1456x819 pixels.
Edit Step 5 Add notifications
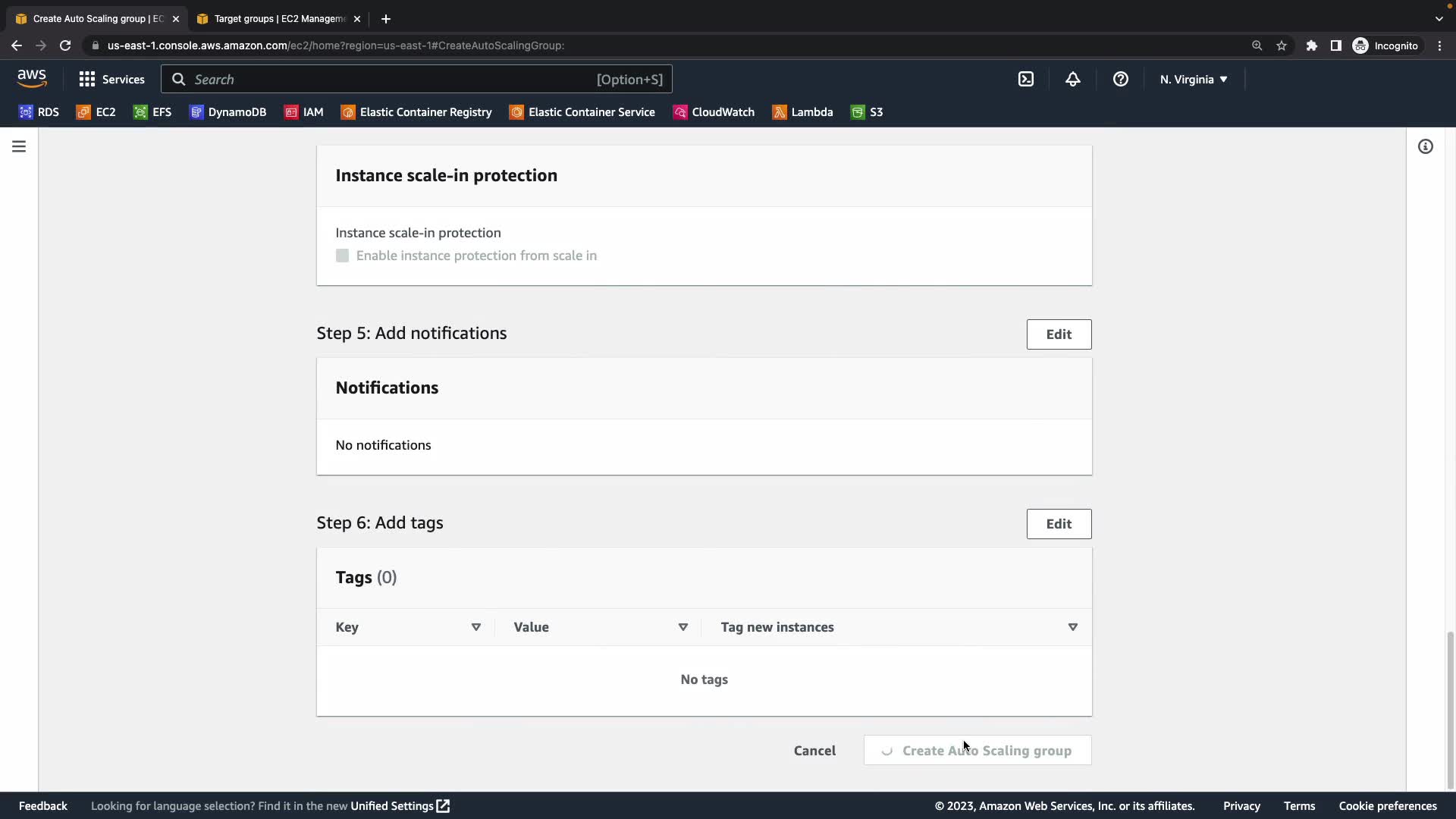tap(1059, 334)
